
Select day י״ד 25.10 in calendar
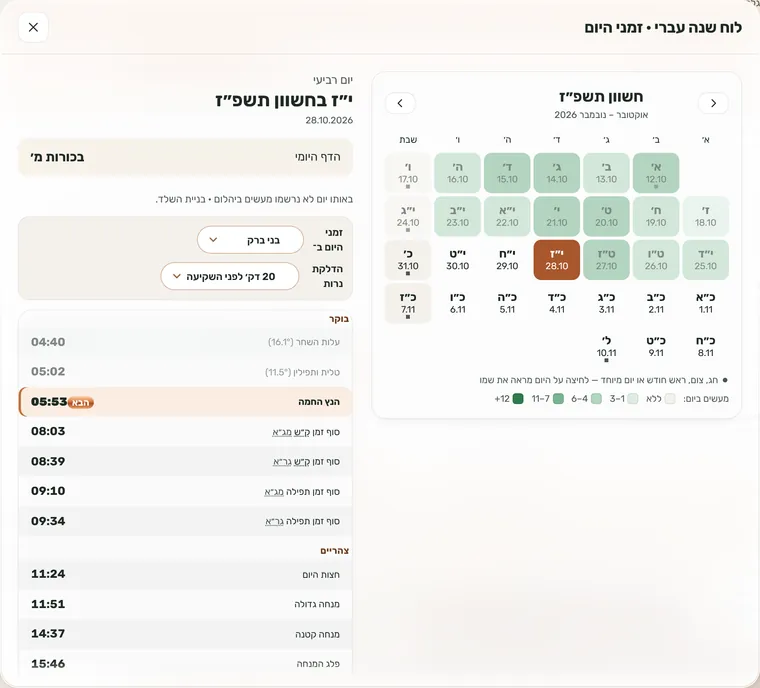pos(706,260)
